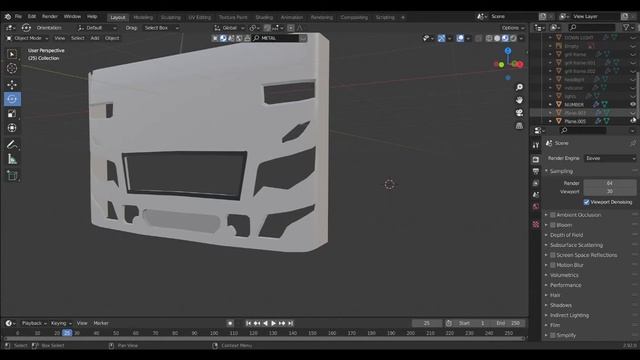Screen dimensions: 640x360
Task: Open Global transform orientation dropdown
Action: click(229, 28)
